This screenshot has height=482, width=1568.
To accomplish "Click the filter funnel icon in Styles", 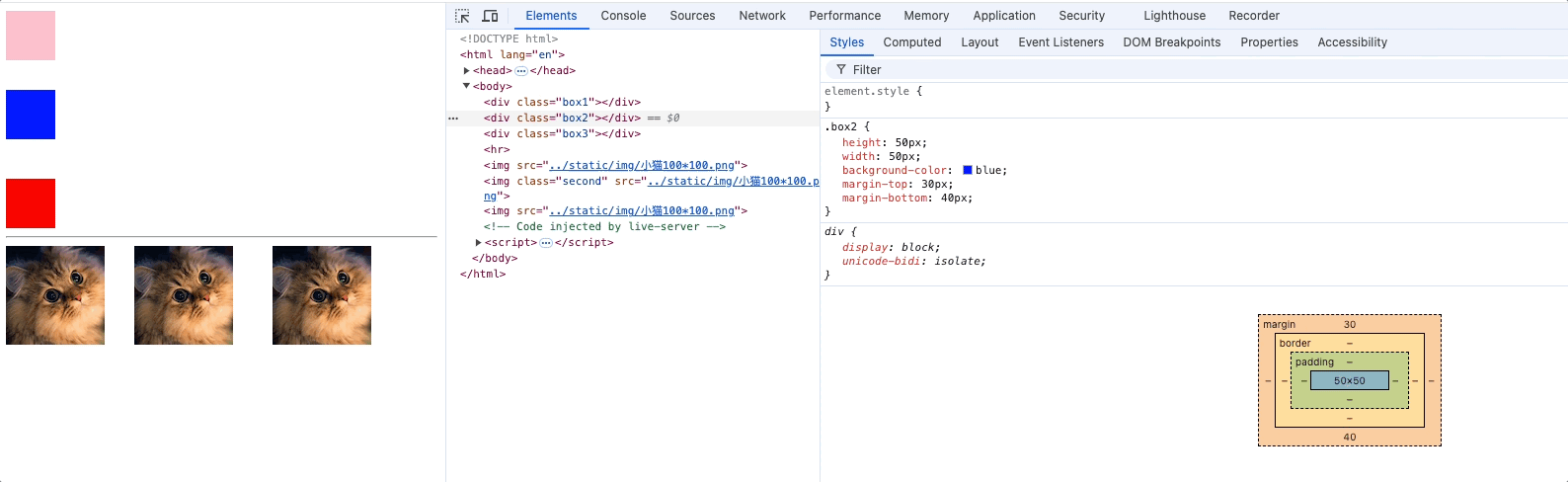I will pos(841,70).
